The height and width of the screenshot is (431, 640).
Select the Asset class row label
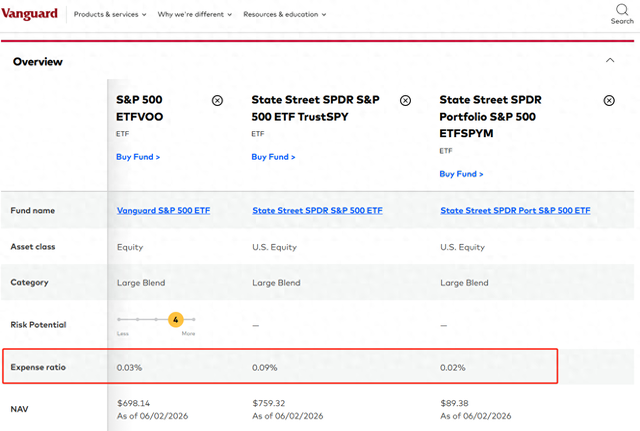tap(33, 247)
